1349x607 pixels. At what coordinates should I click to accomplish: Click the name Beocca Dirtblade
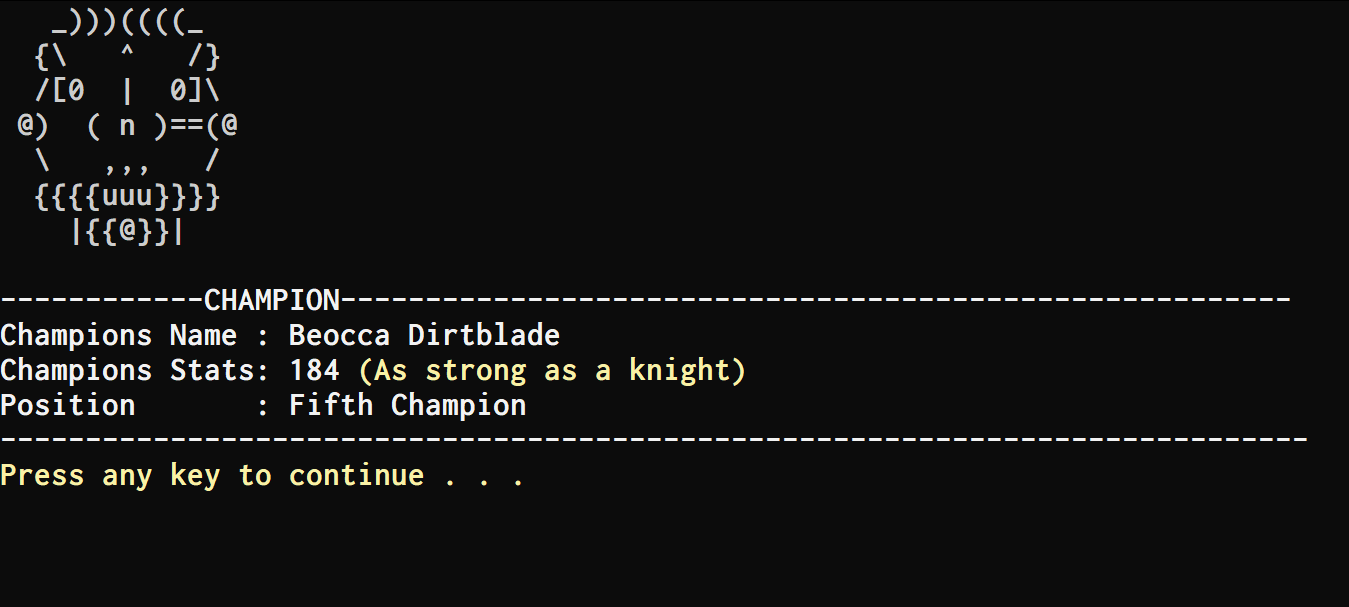[x=425, y=334]
